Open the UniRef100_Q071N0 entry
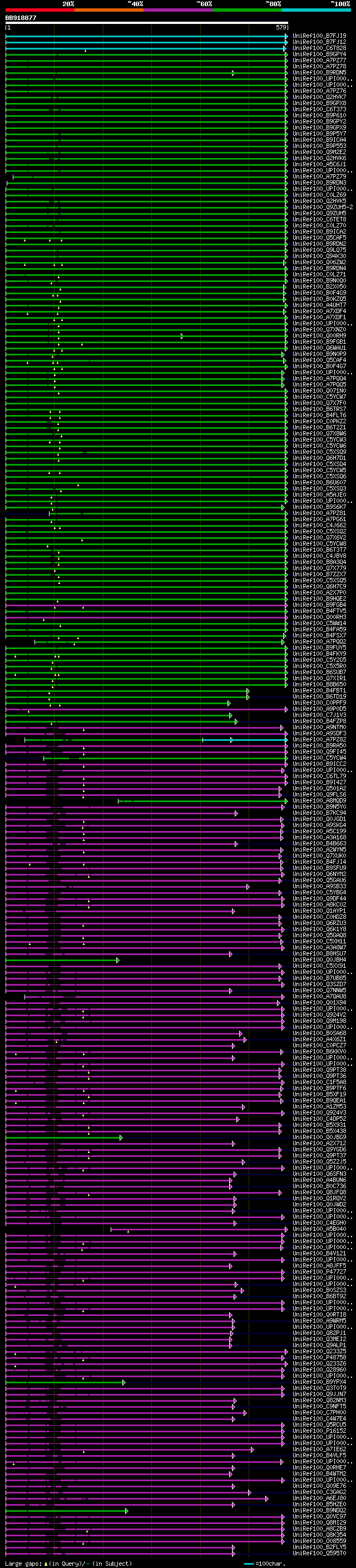 (x=319, y=391)
